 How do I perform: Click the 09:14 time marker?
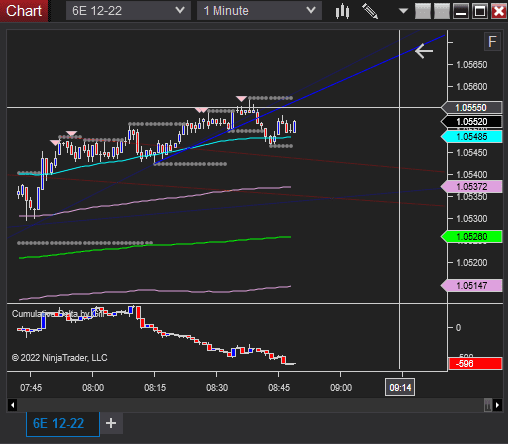(400, 387)
